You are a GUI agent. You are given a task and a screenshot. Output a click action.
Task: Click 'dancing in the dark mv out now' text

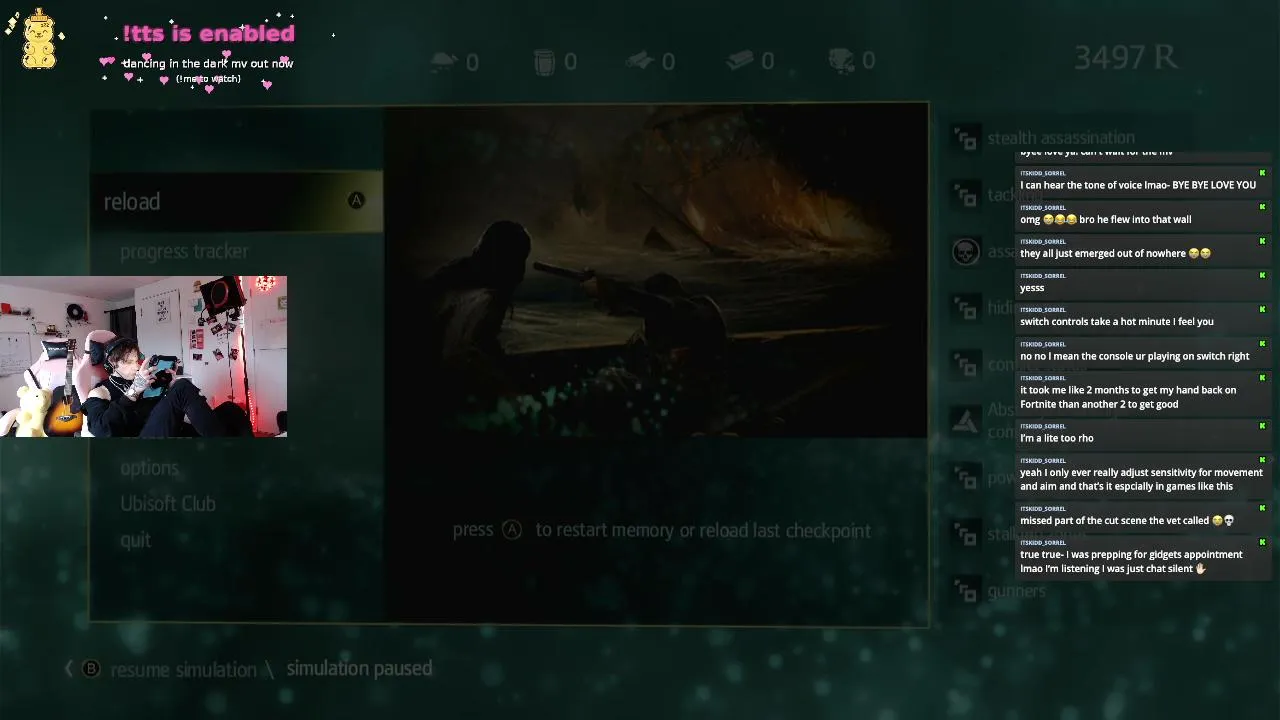tap(208, 63)
